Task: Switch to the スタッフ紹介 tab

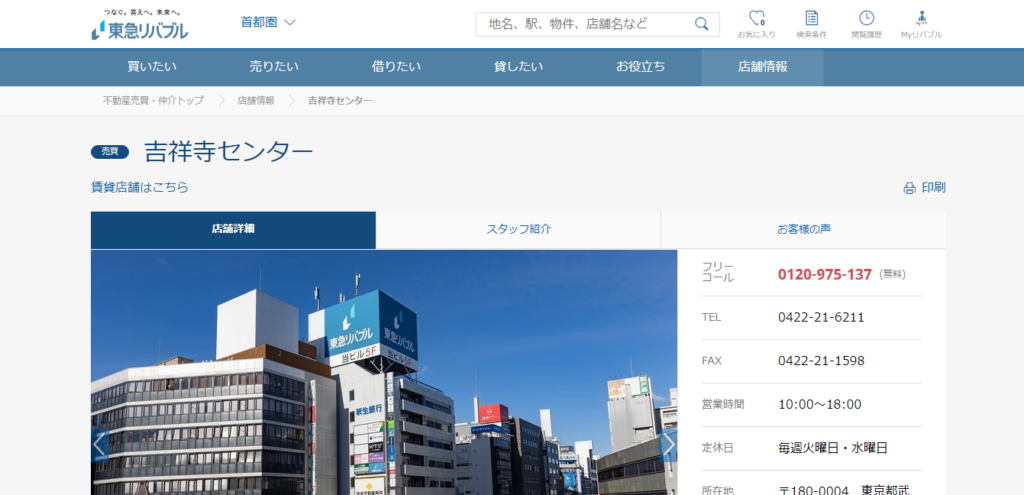Action: point(518,229)
